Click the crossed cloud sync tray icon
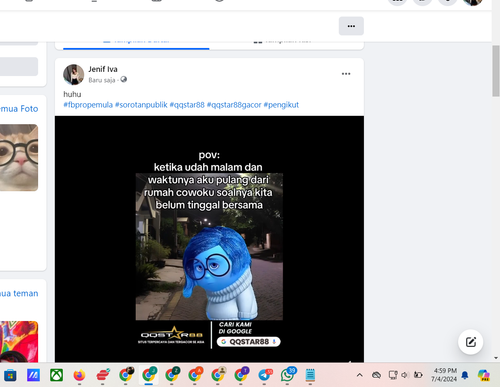This screenshot has width=500, height=387. pyautogui.click(x=377, y=375)
